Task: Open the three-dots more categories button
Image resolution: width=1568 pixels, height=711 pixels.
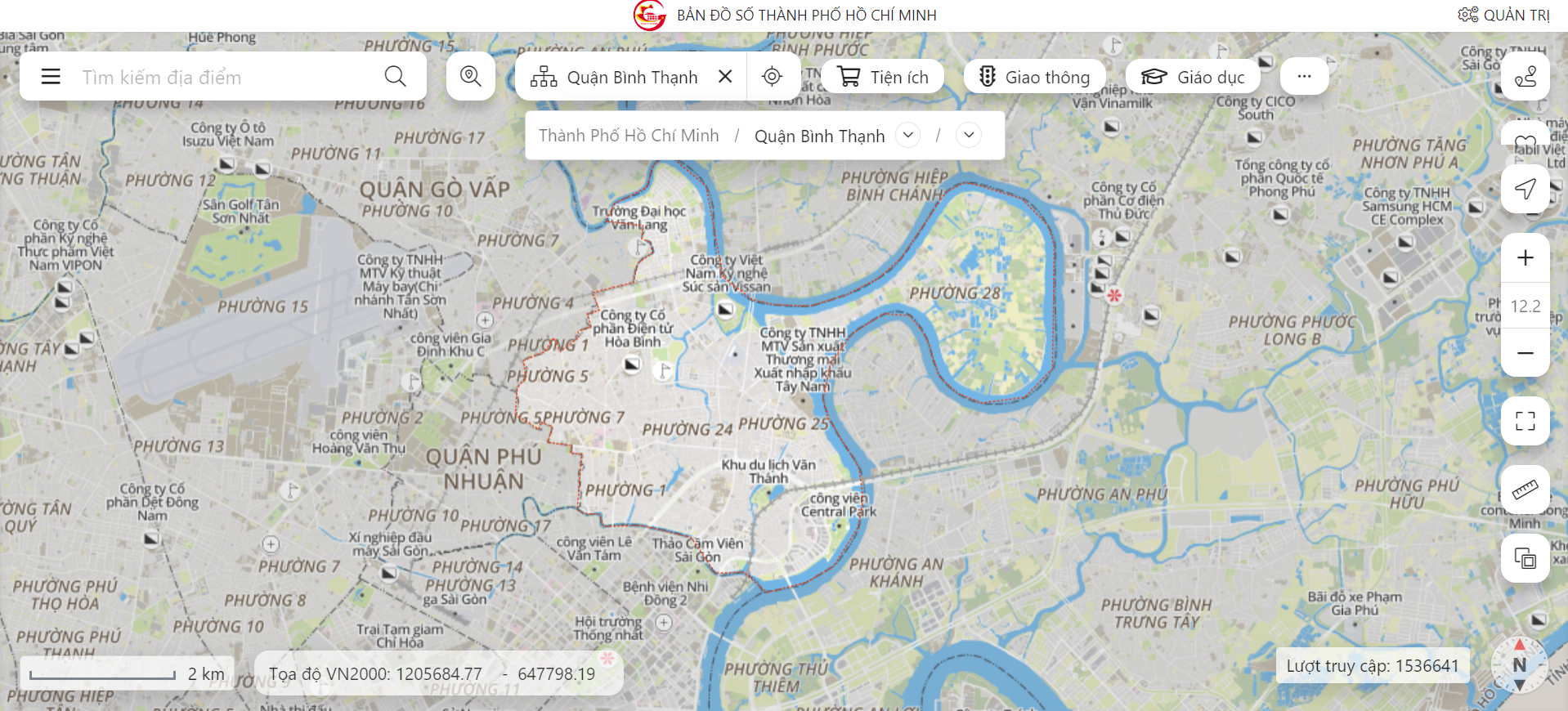Action: click(1304, 77)
